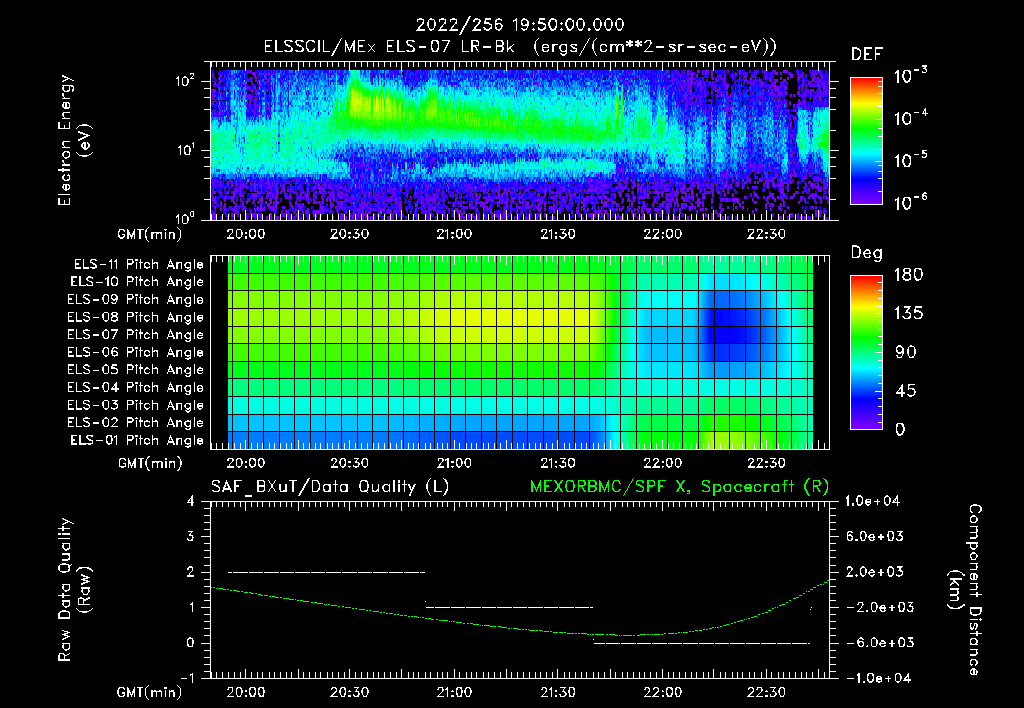Click the 2.0e+03 tick on the distance axis
The width and height of the screenshot is (1024, 708).
tap(874, 572)
